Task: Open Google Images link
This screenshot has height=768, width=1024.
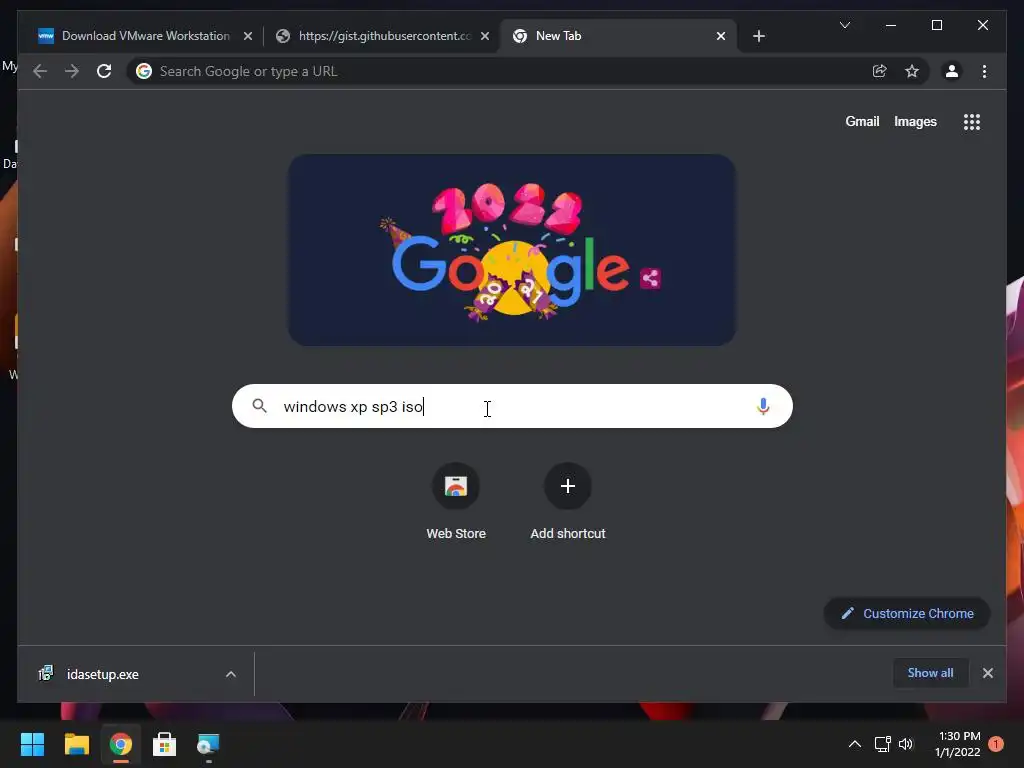Action: 915,121
